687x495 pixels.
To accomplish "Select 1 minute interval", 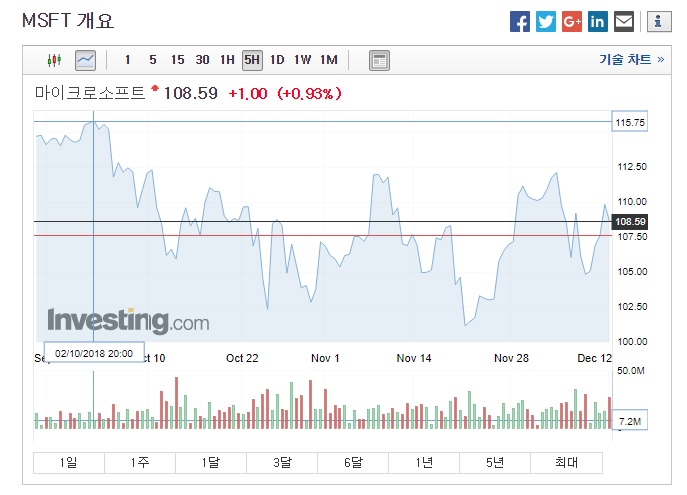I will tap(127, 60).
